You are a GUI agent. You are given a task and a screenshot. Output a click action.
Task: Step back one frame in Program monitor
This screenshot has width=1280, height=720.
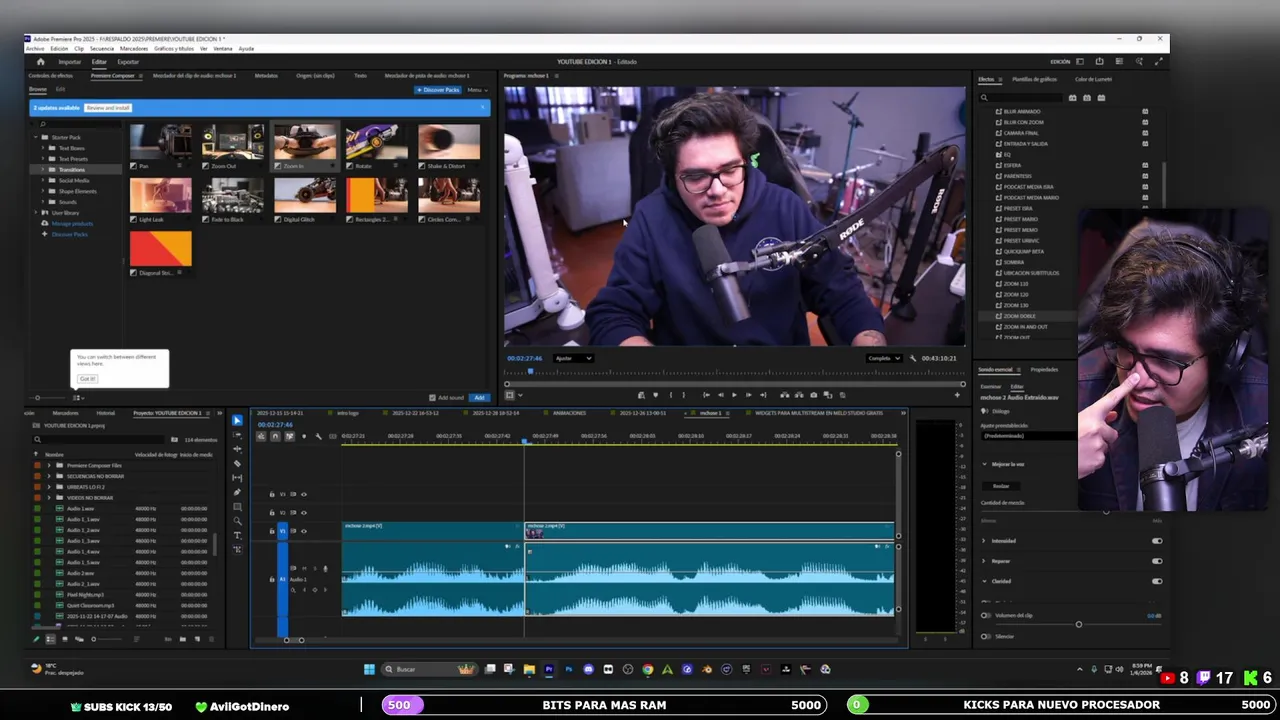pyautogui.click(x=720, y=395)
